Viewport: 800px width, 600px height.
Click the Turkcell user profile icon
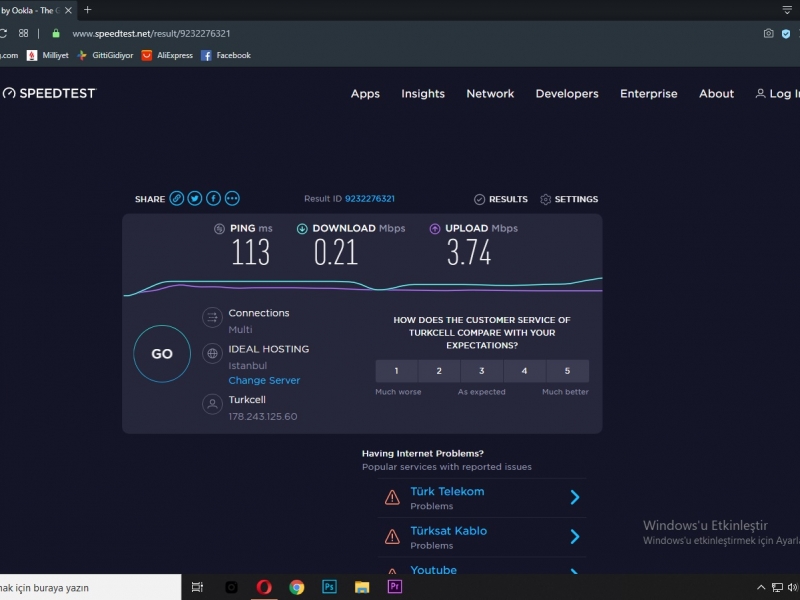coord(212,404)
